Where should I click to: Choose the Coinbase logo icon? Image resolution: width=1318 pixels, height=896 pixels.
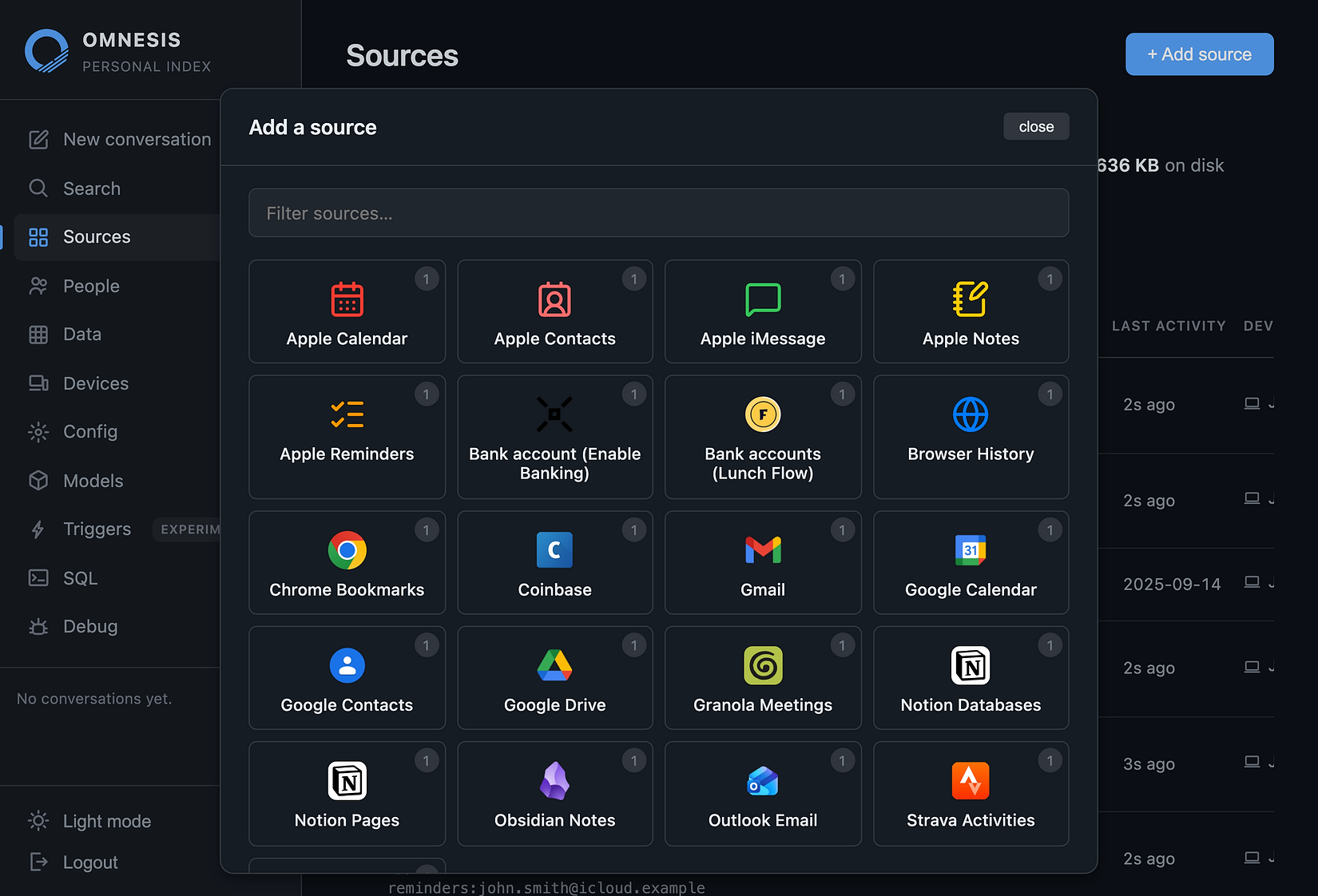tap(554, 550)
